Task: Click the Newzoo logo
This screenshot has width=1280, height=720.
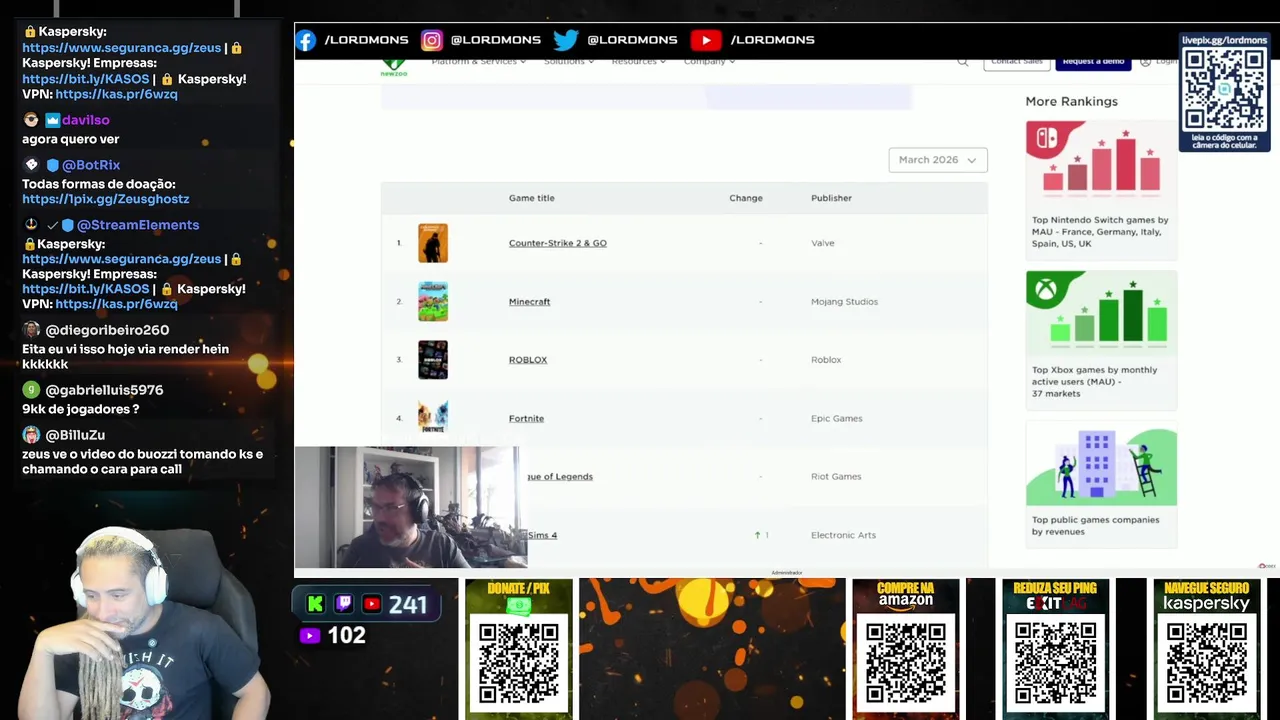Action: 394,68
